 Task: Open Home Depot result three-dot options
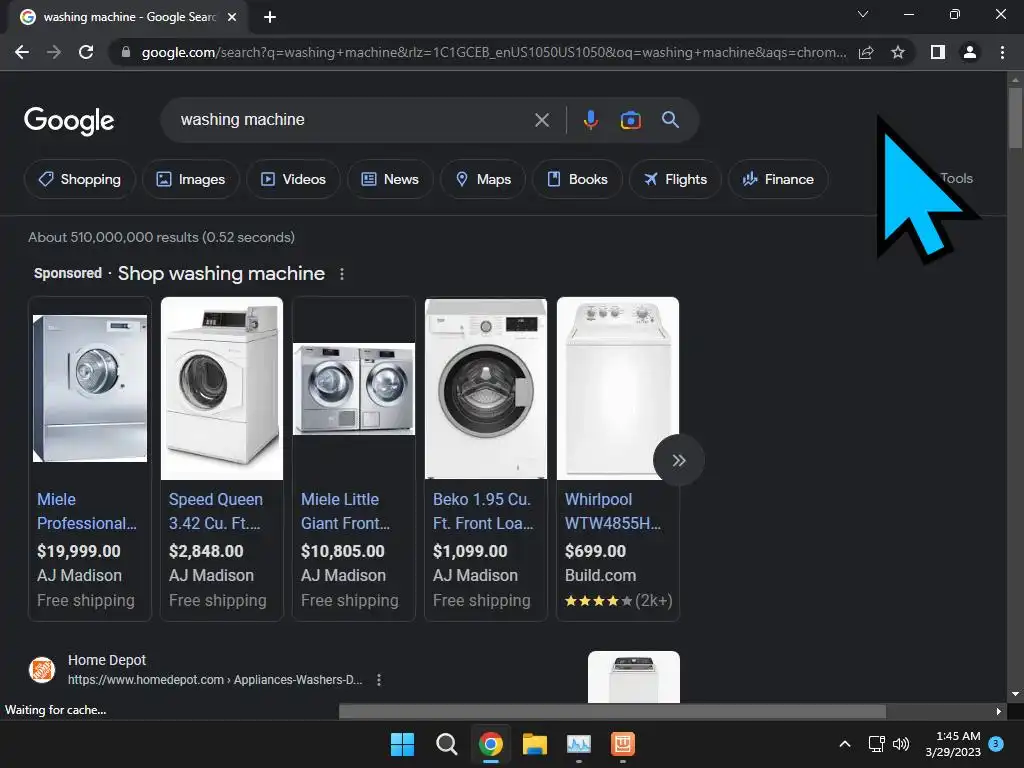point(379,680)
